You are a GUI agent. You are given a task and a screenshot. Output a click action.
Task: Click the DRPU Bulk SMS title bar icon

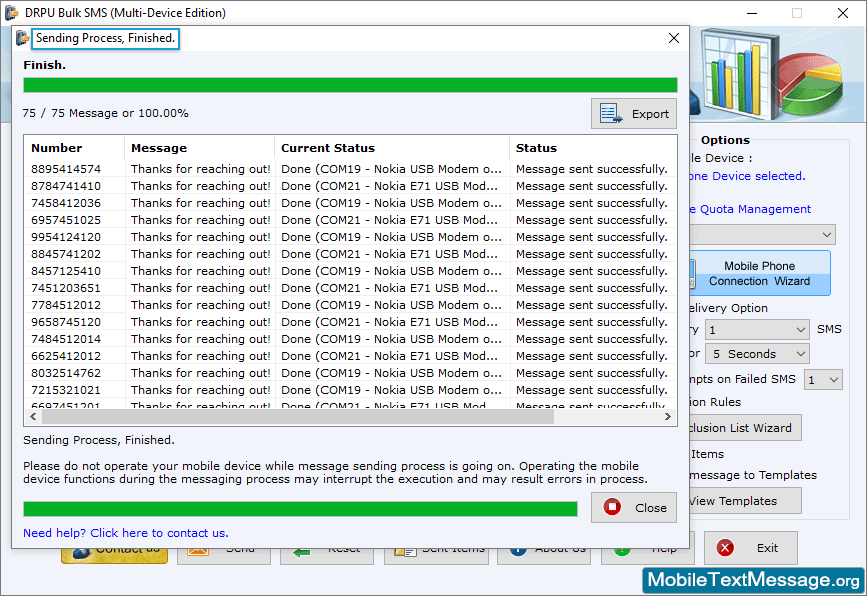(x=12, y=12)
